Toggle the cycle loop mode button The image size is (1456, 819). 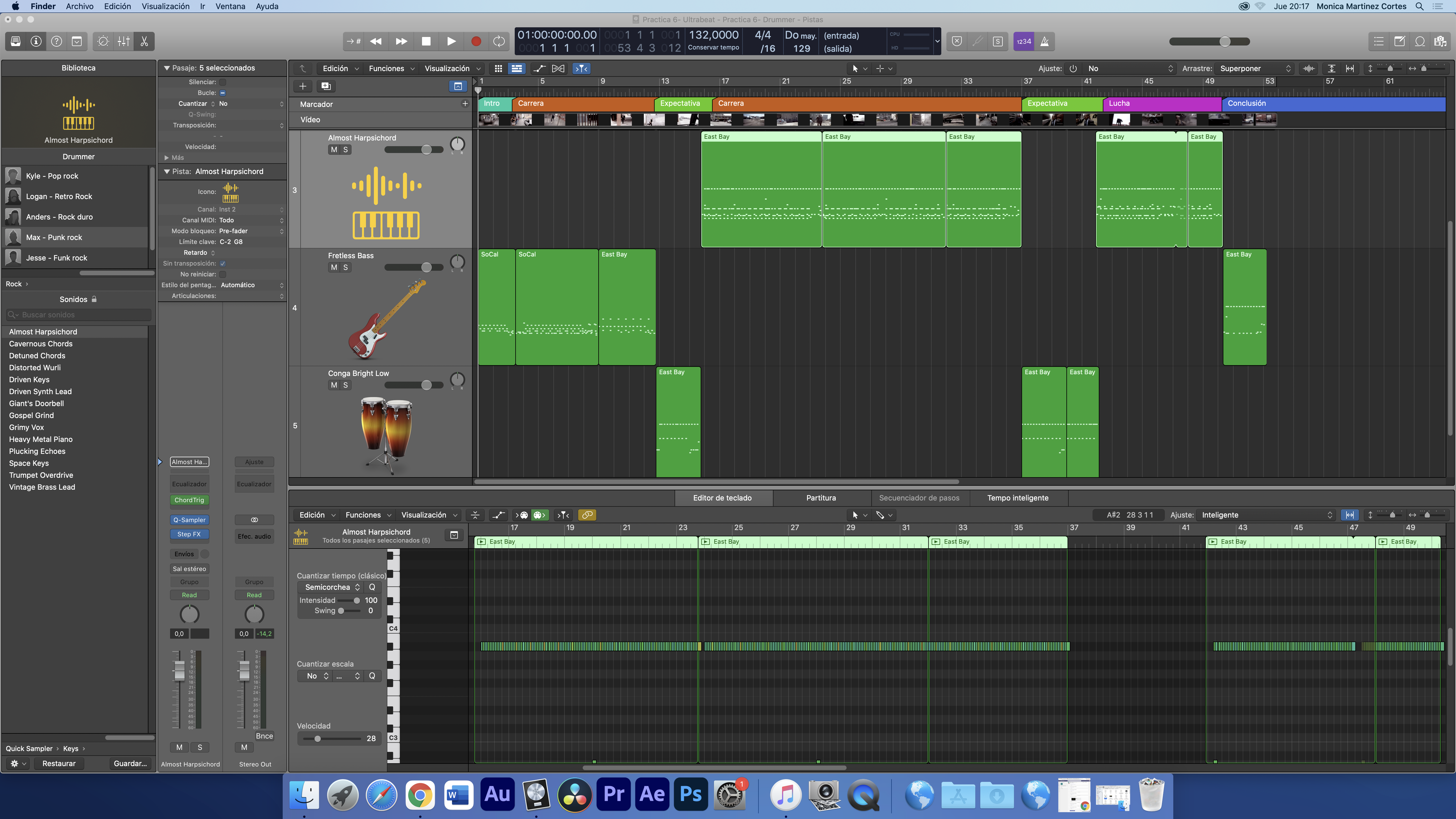[499, 41]
